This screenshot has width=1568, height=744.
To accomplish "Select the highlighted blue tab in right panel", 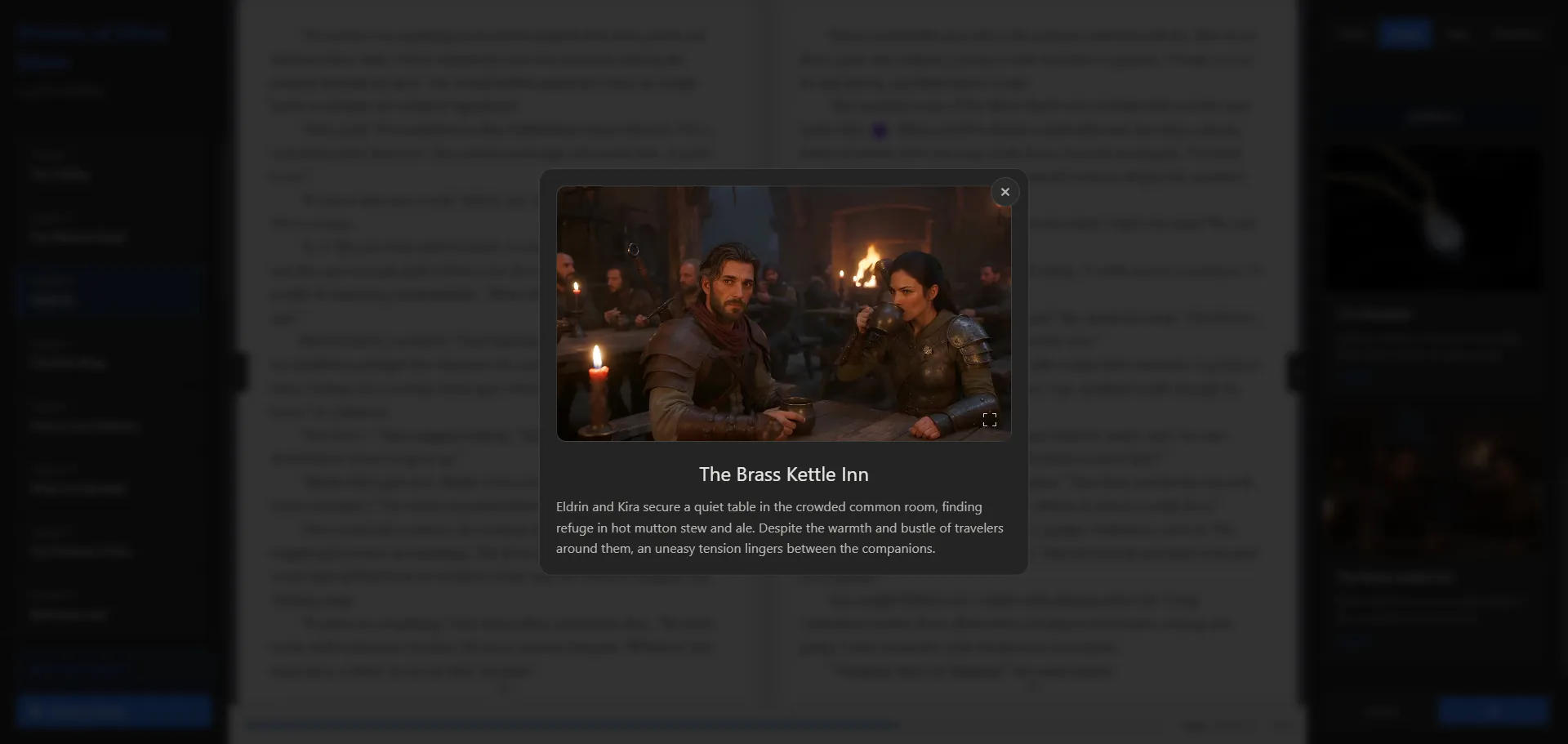I will (x=1405, y=34).
